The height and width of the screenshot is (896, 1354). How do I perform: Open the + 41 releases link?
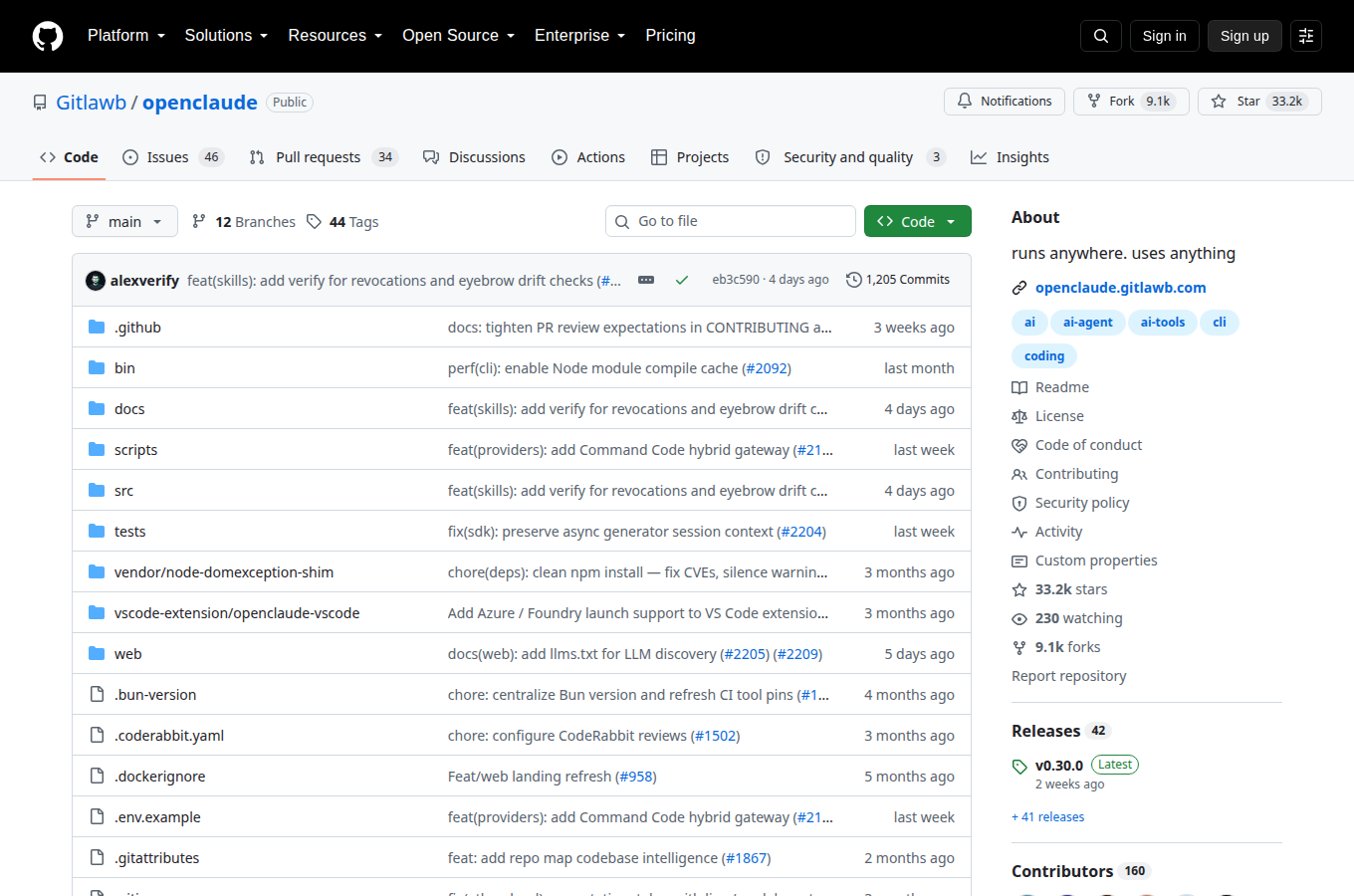(1047, 817)
